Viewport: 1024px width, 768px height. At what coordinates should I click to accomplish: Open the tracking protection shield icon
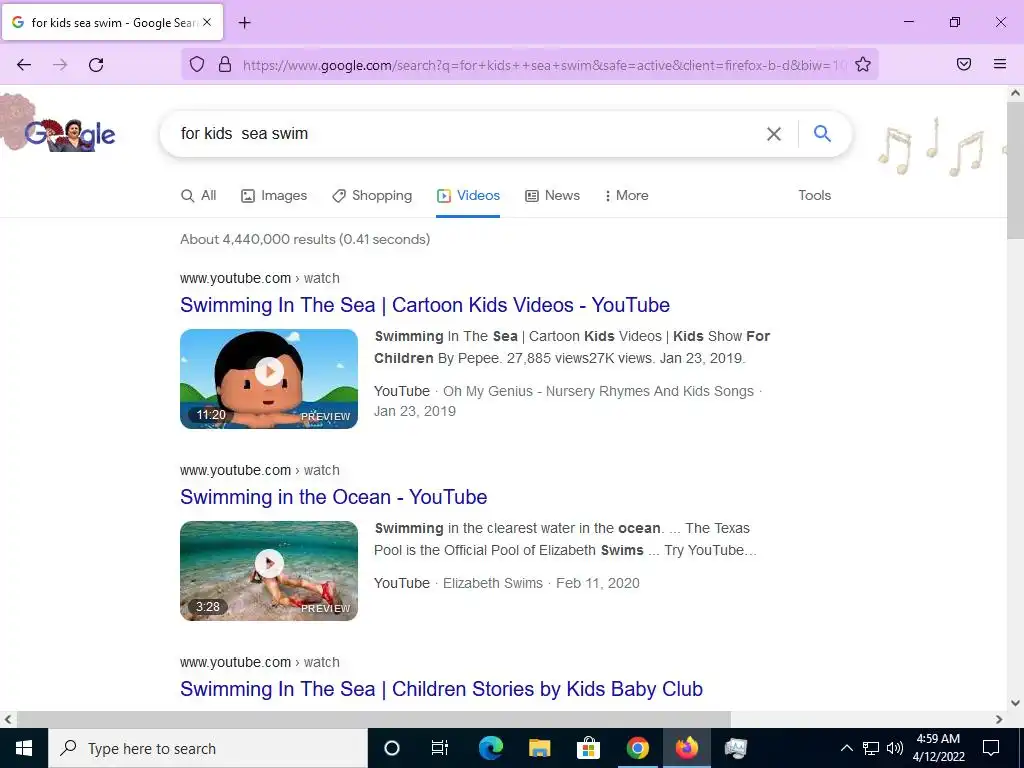[197, 64]
